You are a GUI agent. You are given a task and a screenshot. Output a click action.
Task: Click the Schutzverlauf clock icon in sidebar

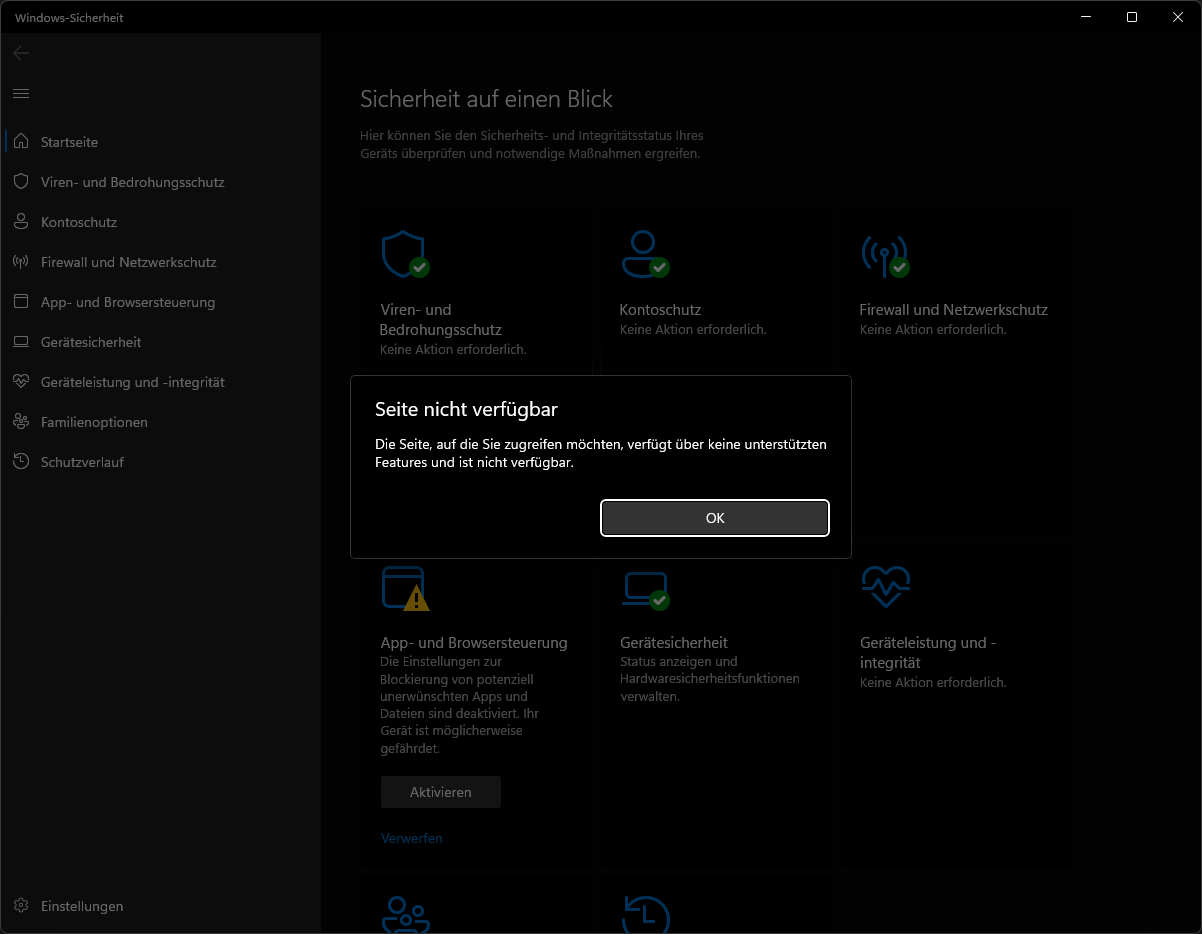coord(21,462)
